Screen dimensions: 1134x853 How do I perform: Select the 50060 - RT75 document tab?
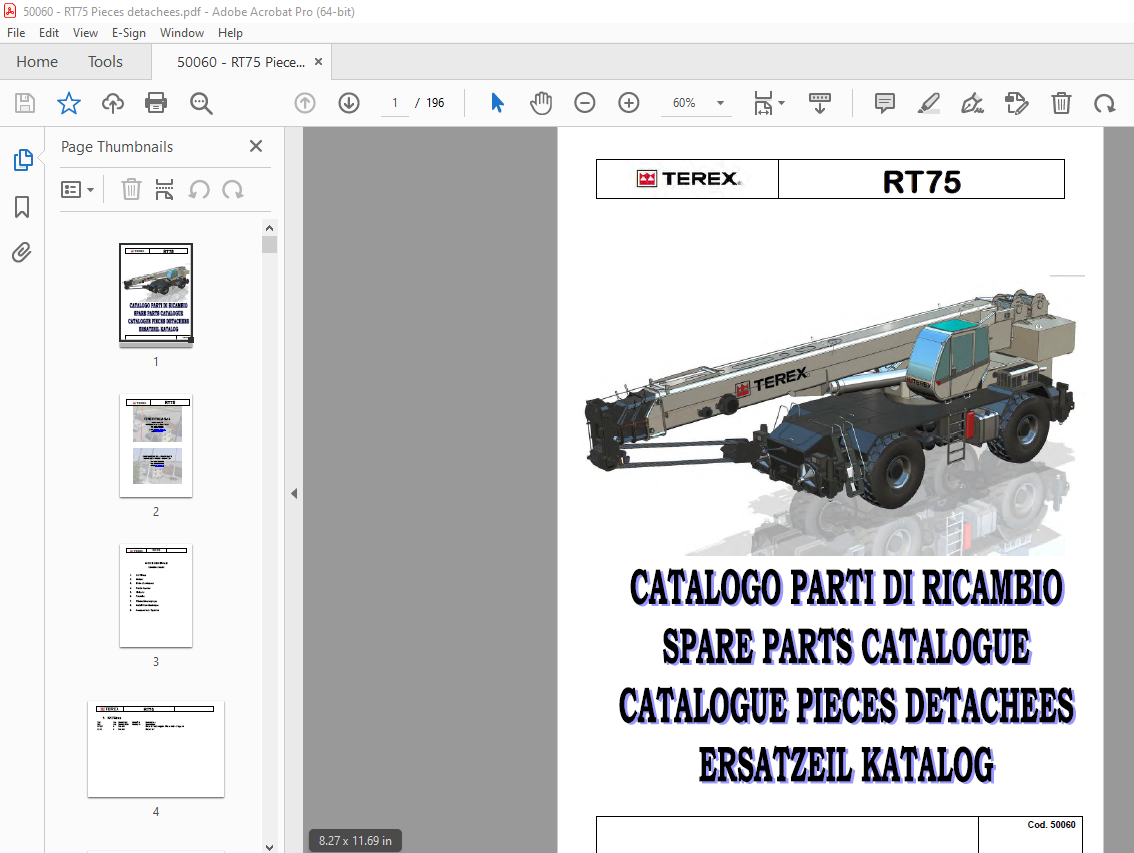[x=241, y=62]
